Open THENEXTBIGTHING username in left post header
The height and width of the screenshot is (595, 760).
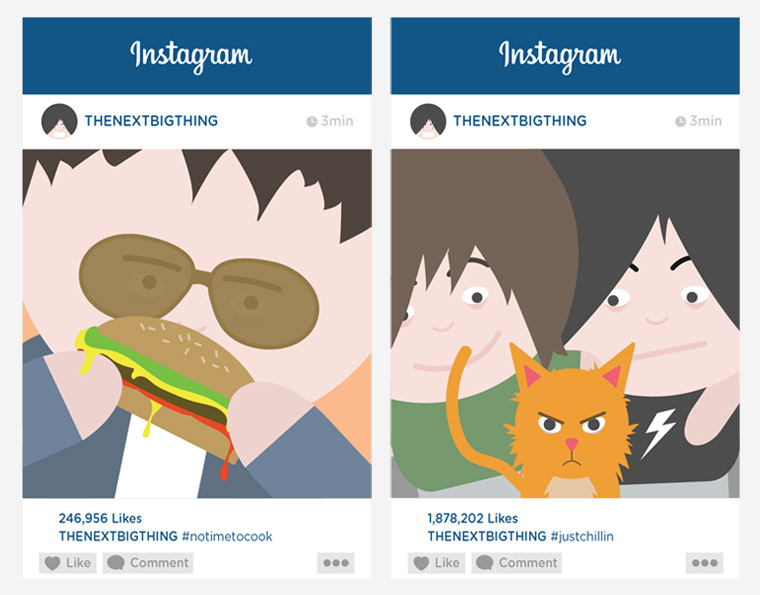coord(151,121)
